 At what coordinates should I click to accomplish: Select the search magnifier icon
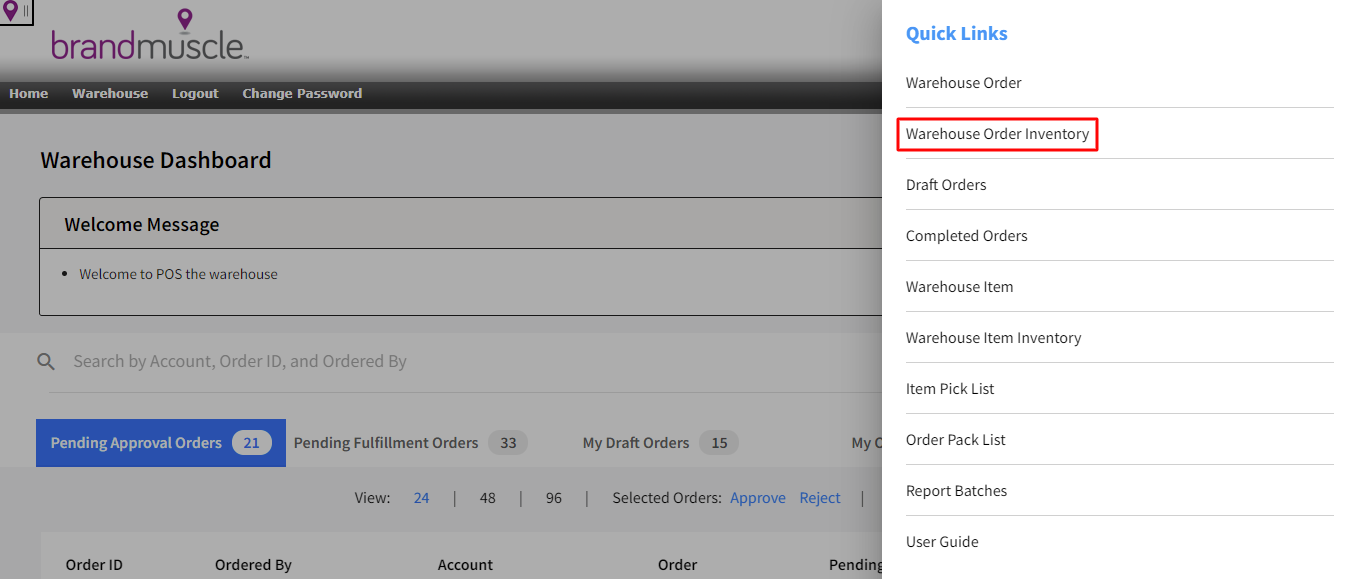46,361
